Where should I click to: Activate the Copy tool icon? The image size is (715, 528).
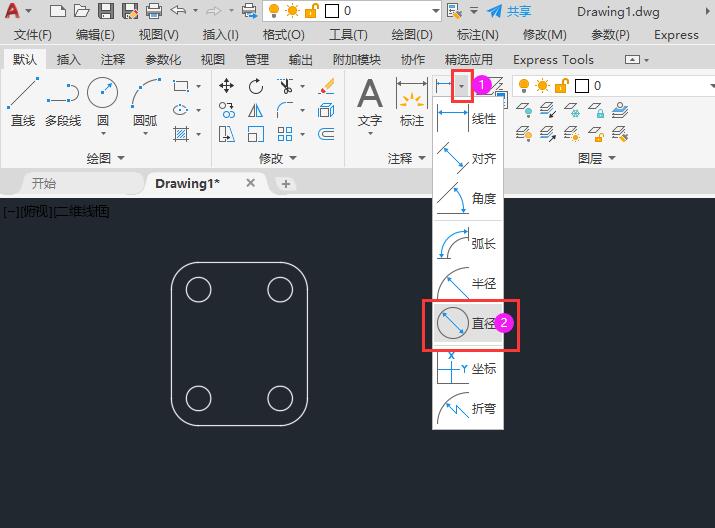226,110
